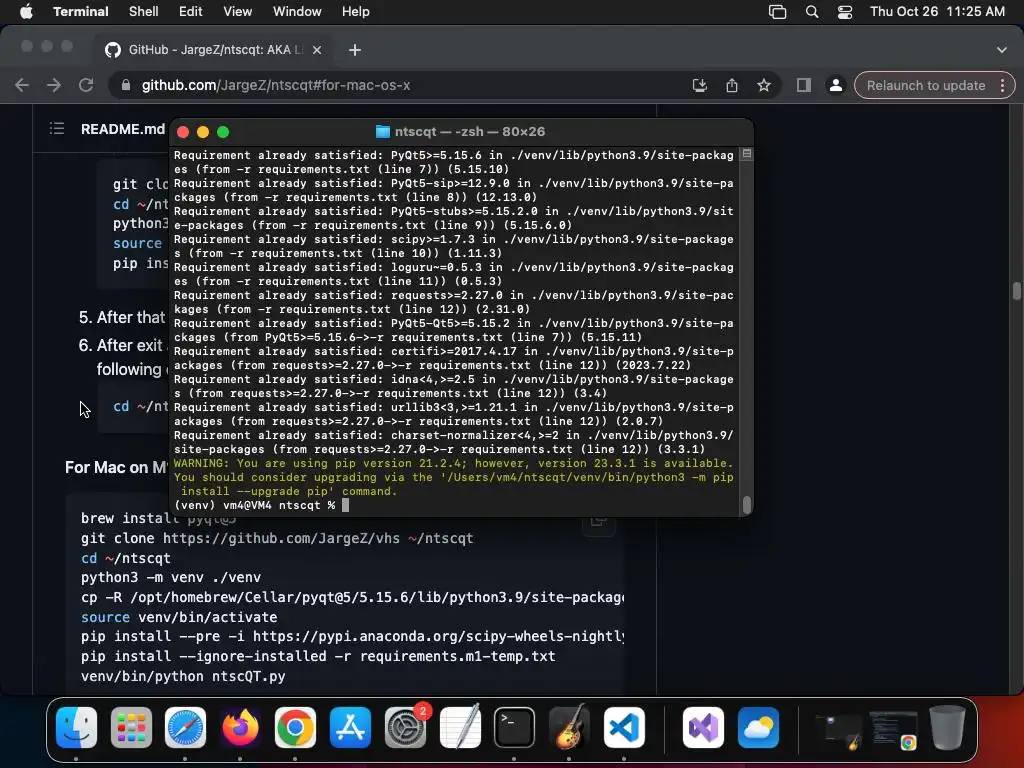The height and width of the screenshot is (768, 1024).
Task: Open the Shell menu
Action: (143, 12)
